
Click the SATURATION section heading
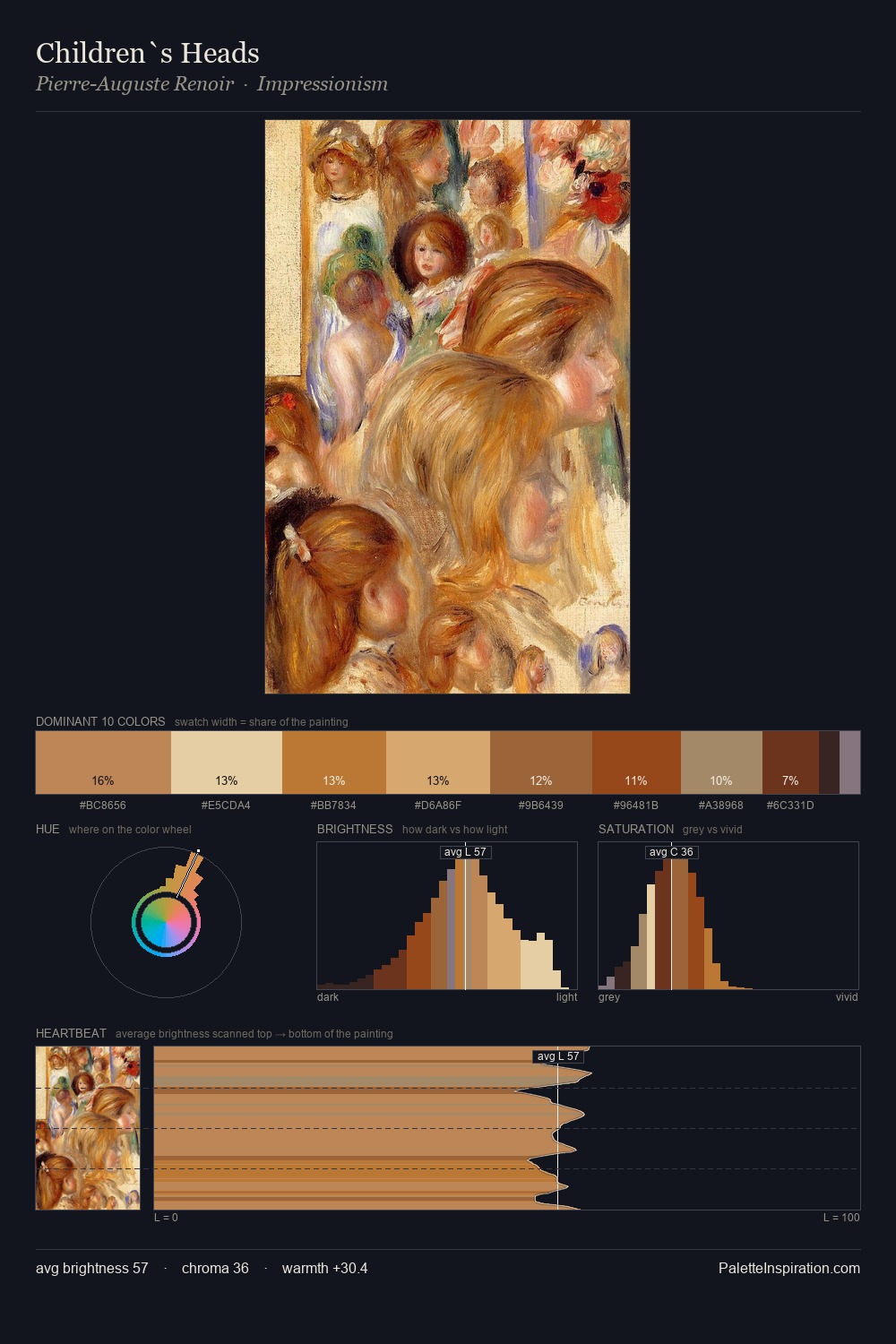(636, 829)
